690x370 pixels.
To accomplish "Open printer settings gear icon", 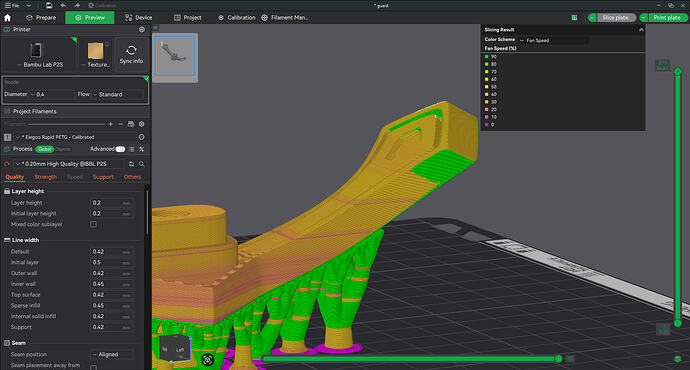I will coord(142,29).
